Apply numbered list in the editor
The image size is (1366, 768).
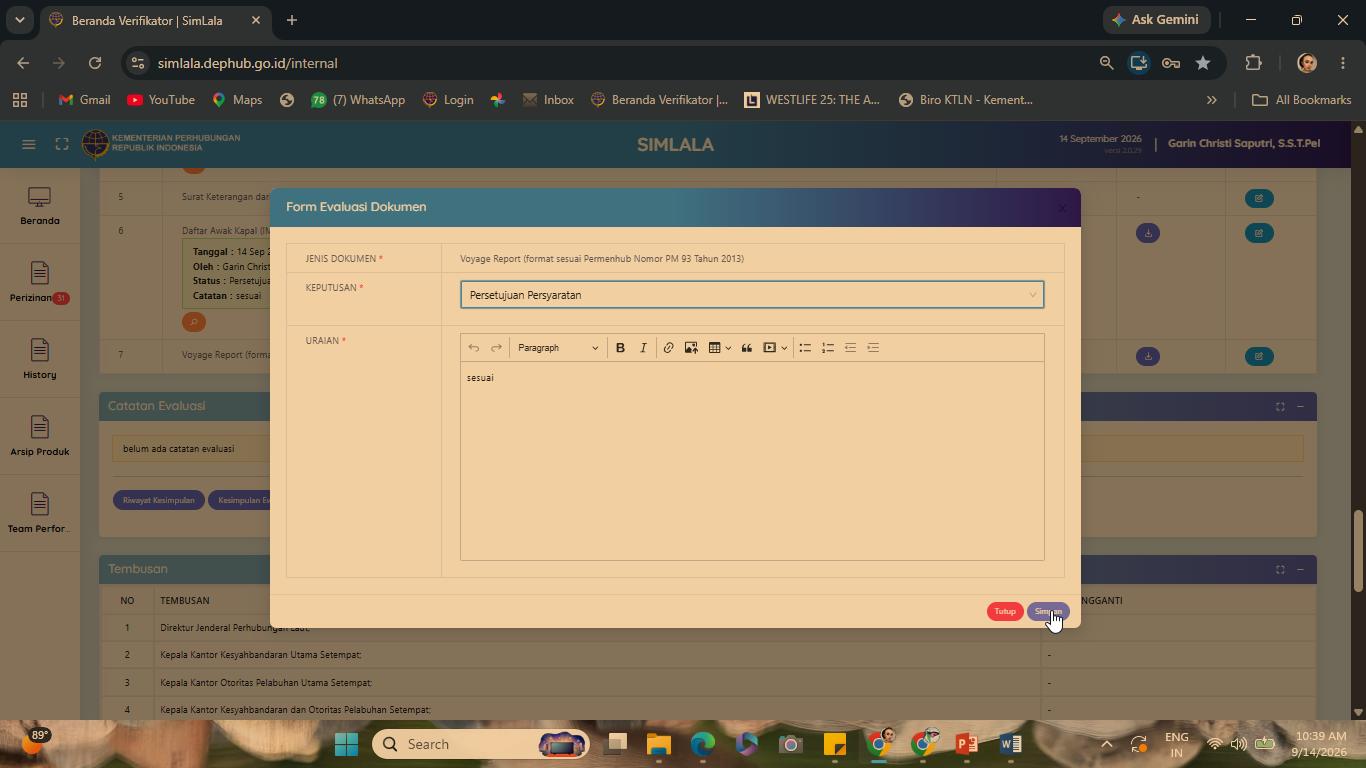click(x=828, y=348)
